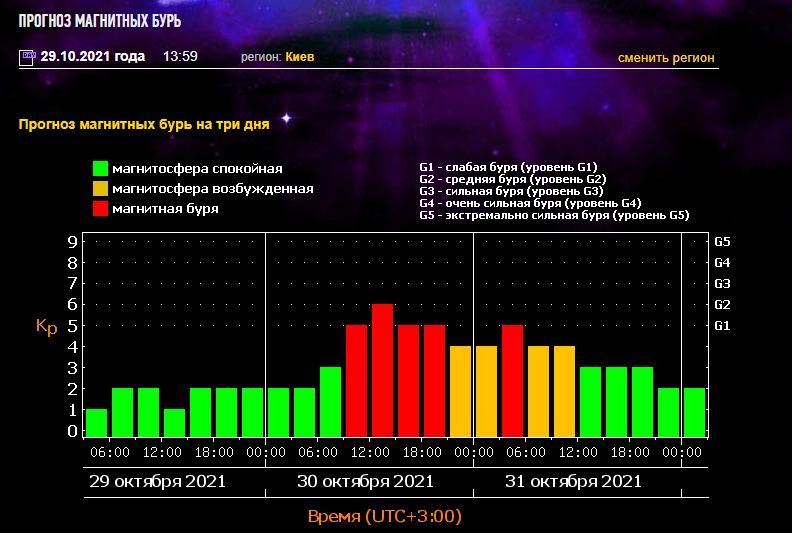This screenshot has width=792, height=533.
Task: Click the green 'магнитосфера спокойная' legend square
Action: tap(100, 168)
